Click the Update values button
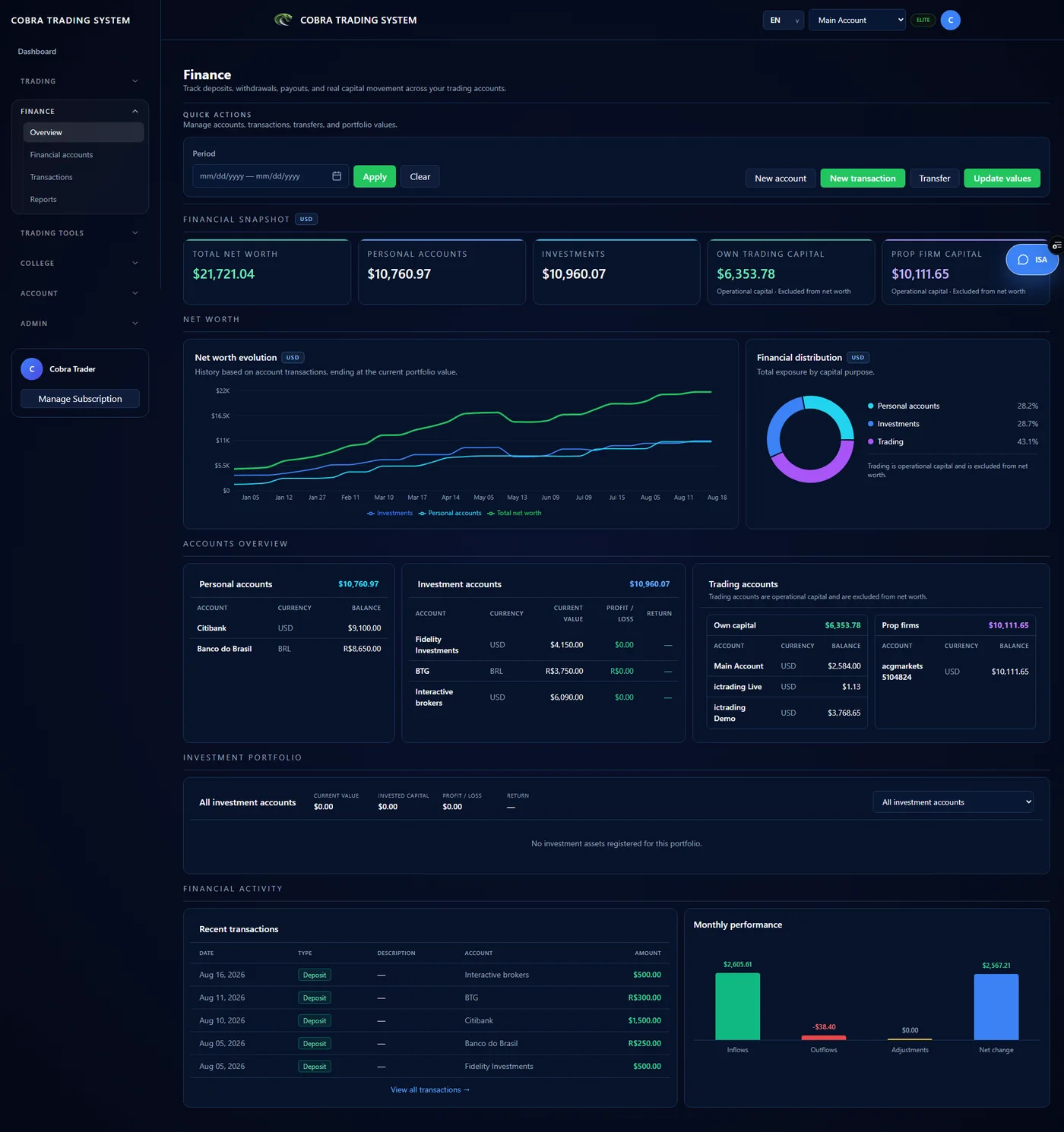The width and height of the screenshot is (1064, 1132). tap(1002, 179)
